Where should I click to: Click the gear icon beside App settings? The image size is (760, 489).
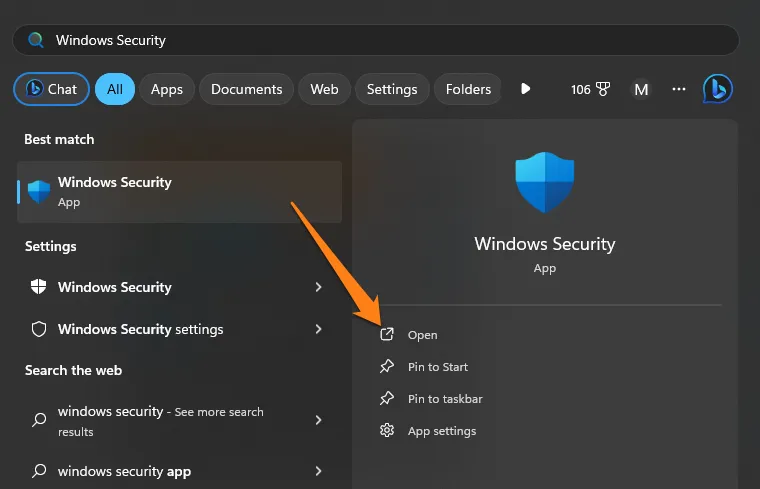[x=387, y=430]
